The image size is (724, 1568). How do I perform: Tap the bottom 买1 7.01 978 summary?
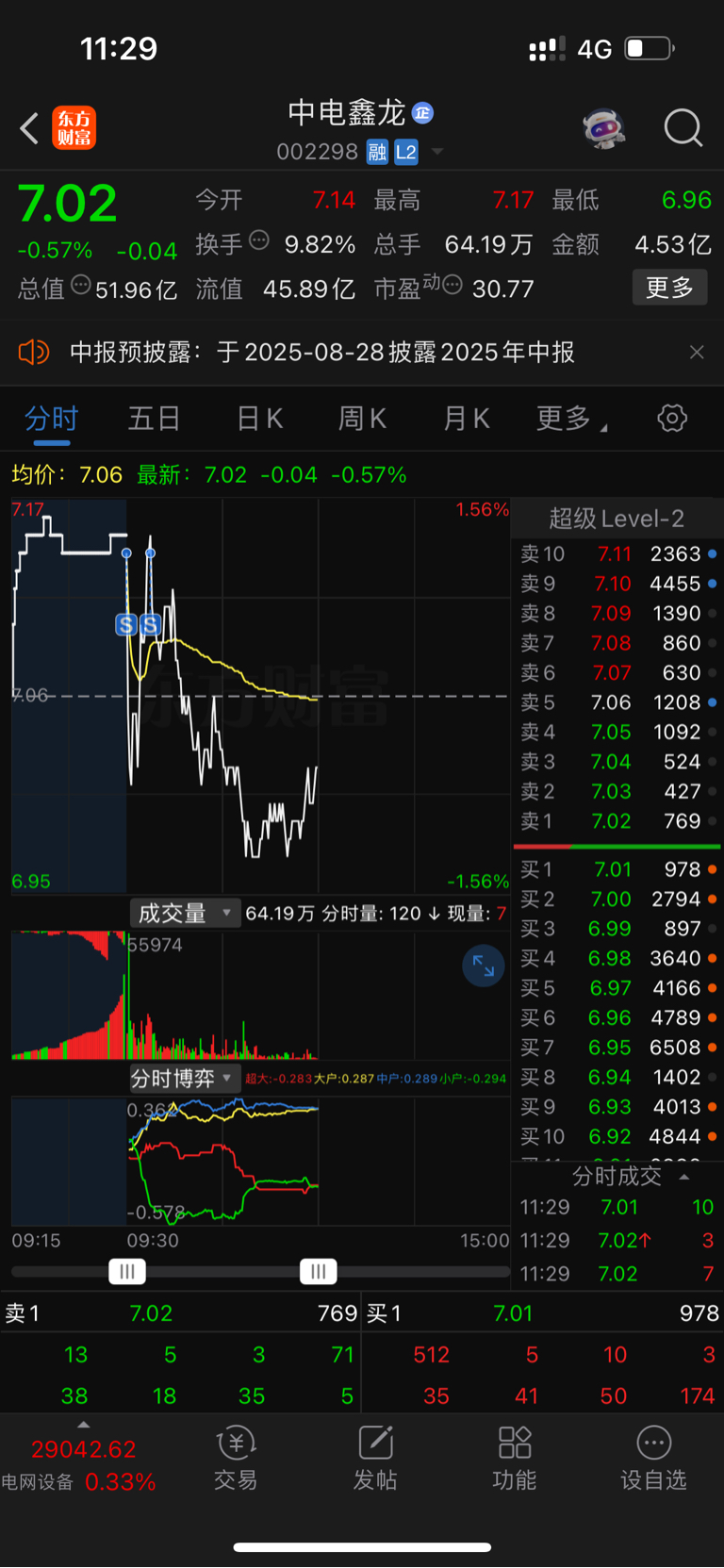click(x=543, y=1313)
